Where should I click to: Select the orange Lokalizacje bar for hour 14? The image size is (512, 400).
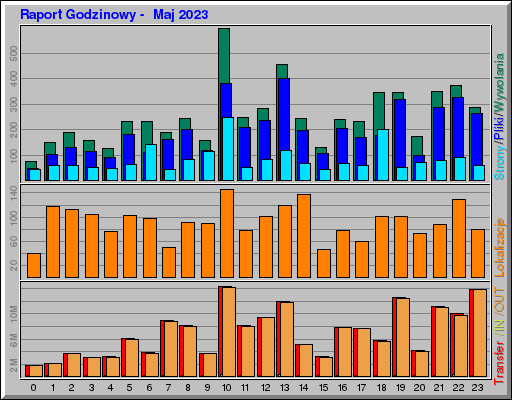coord(304,236)
